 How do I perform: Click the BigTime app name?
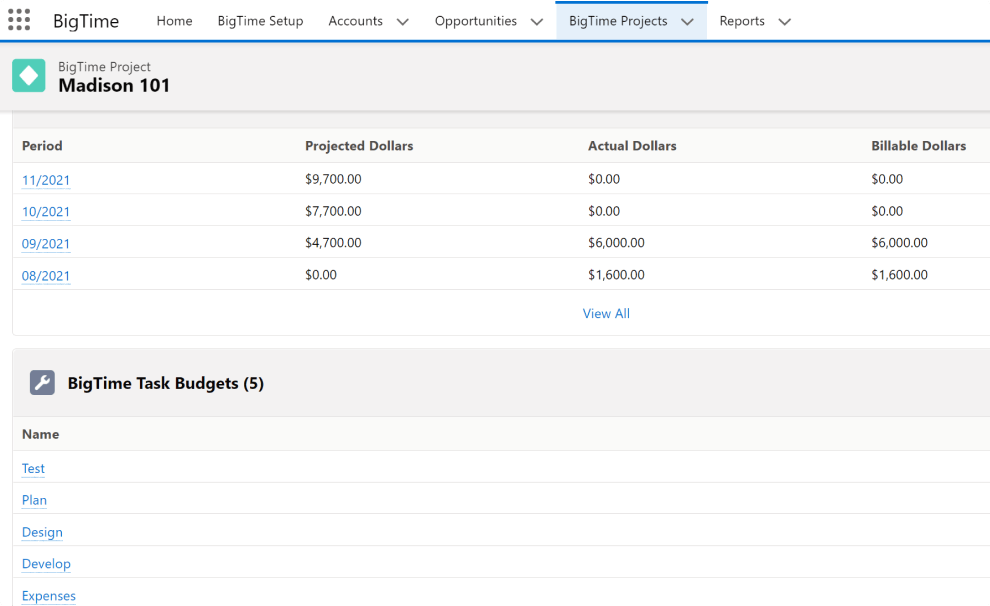tap(86, 21)
